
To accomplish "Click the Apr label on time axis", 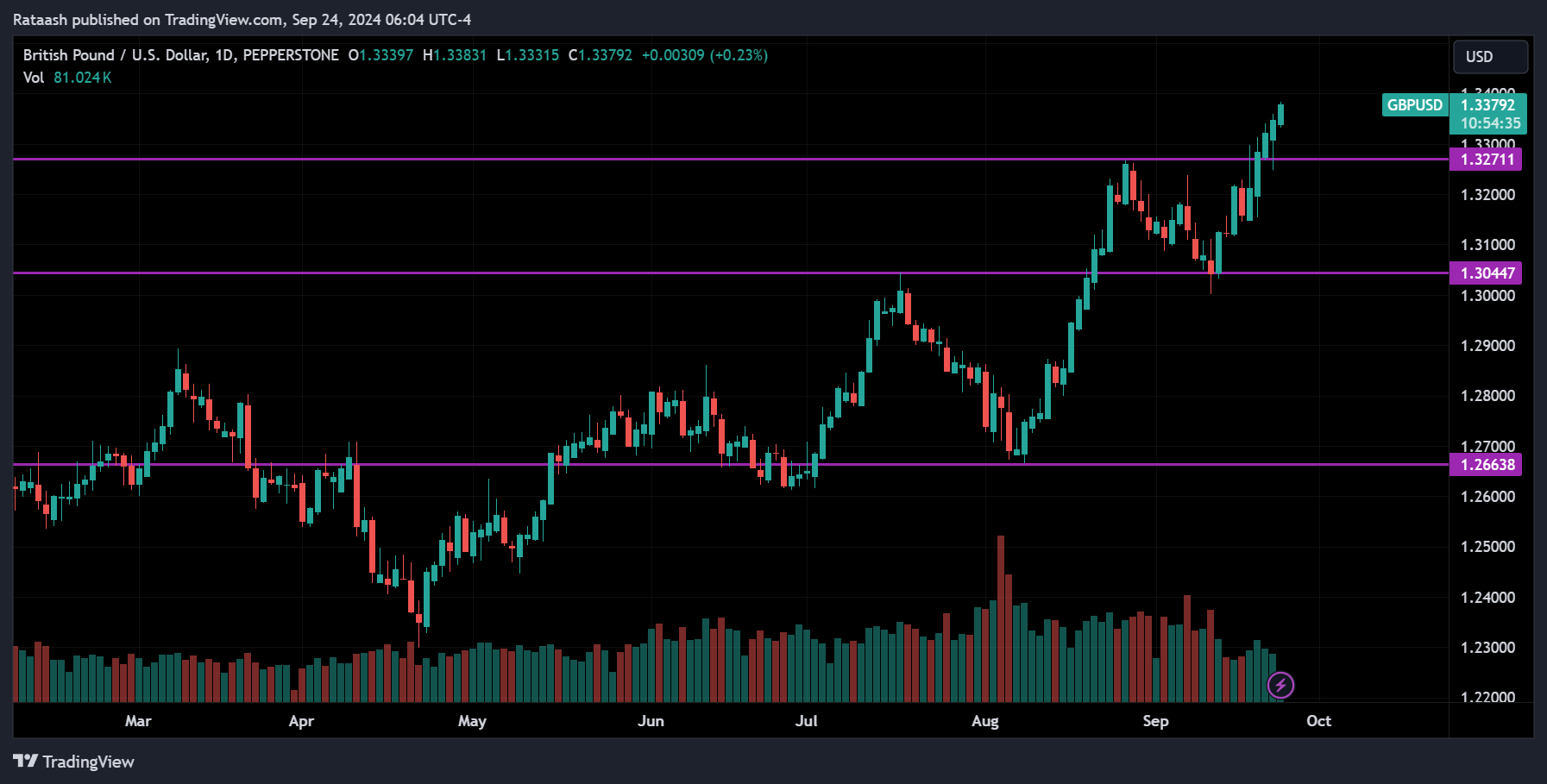I will [x=301, y=721].
